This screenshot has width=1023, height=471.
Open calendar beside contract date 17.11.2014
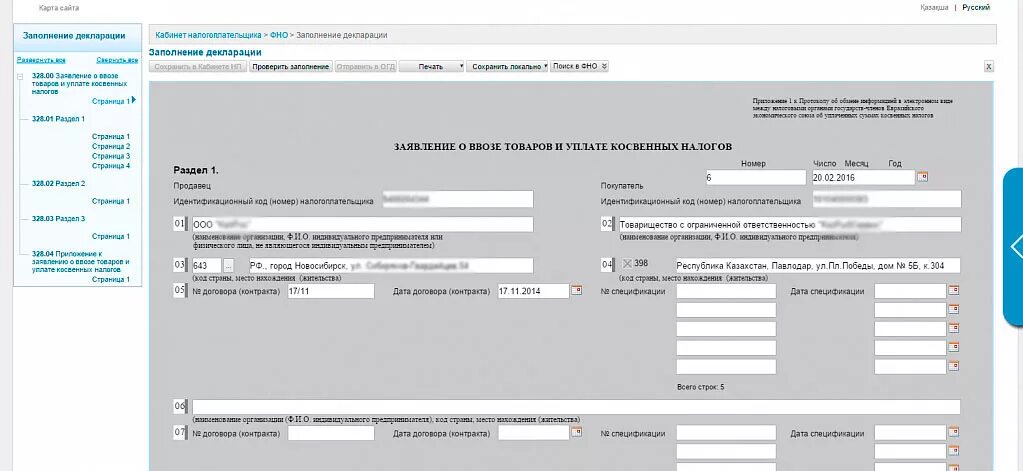[x=576, y=290]
